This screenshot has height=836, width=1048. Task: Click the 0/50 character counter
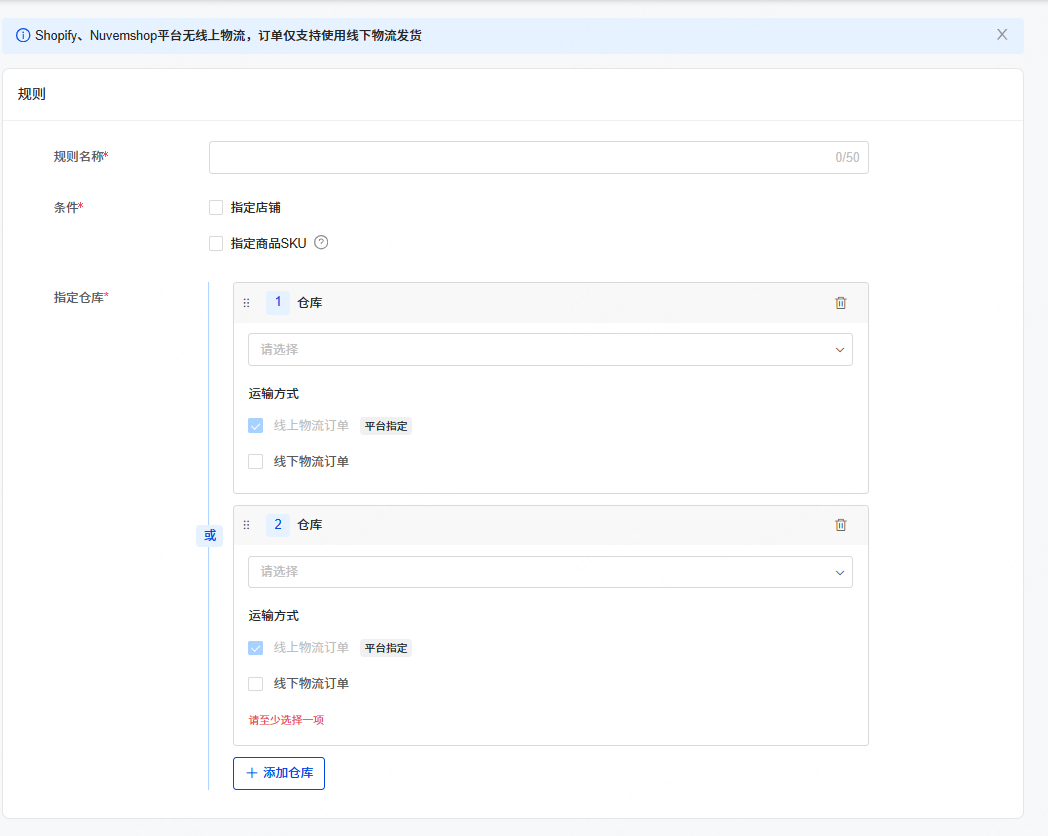(847, 158)
